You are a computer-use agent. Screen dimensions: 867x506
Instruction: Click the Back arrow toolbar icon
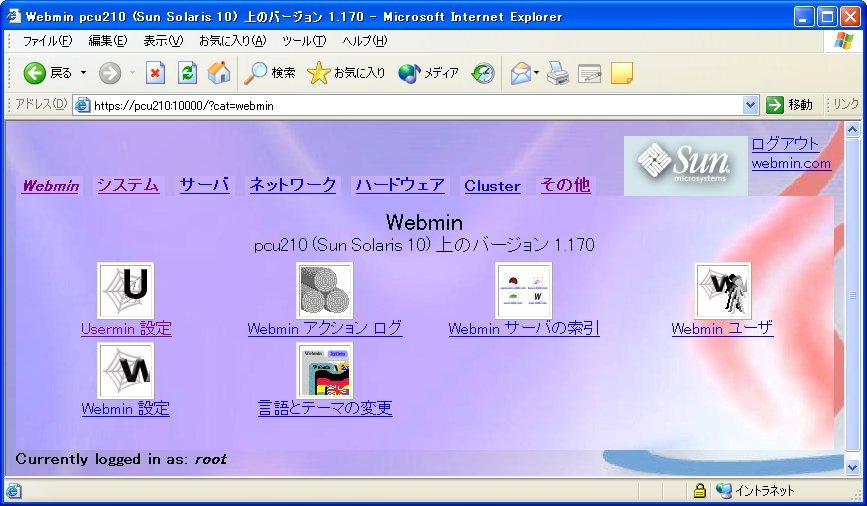[x=34, y=73]
